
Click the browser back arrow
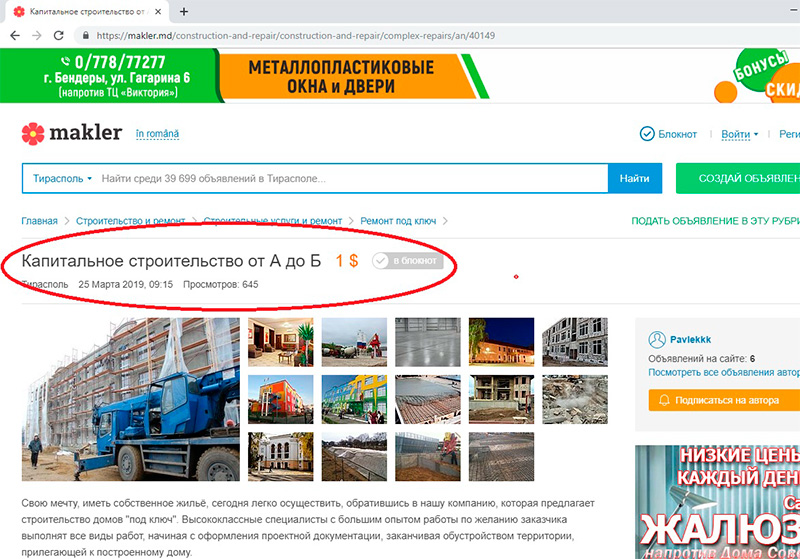(x=15, y=35)
